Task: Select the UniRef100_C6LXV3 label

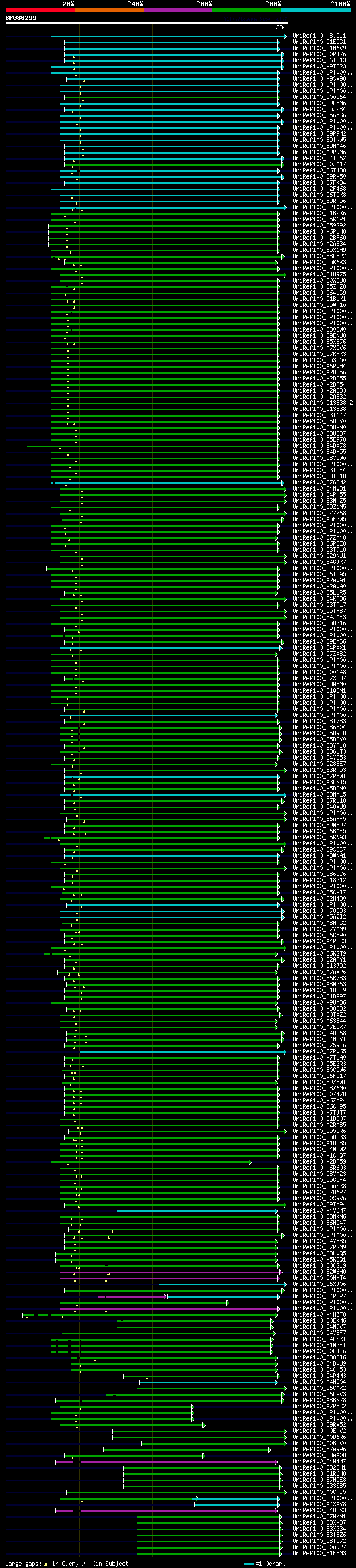Action: (x=319, y=1394)
